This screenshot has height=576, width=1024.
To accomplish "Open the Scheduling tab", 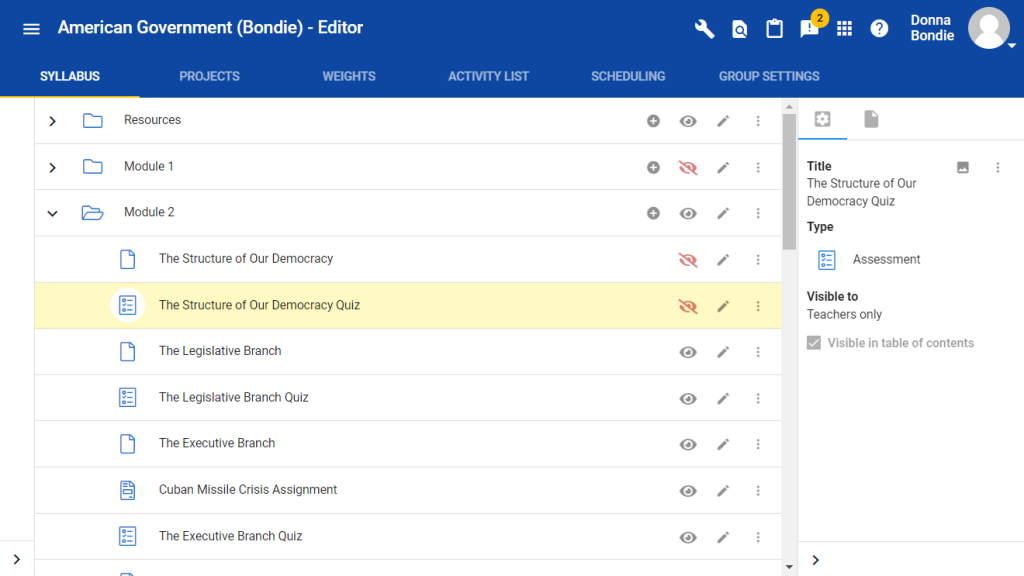I will (628, 76).
